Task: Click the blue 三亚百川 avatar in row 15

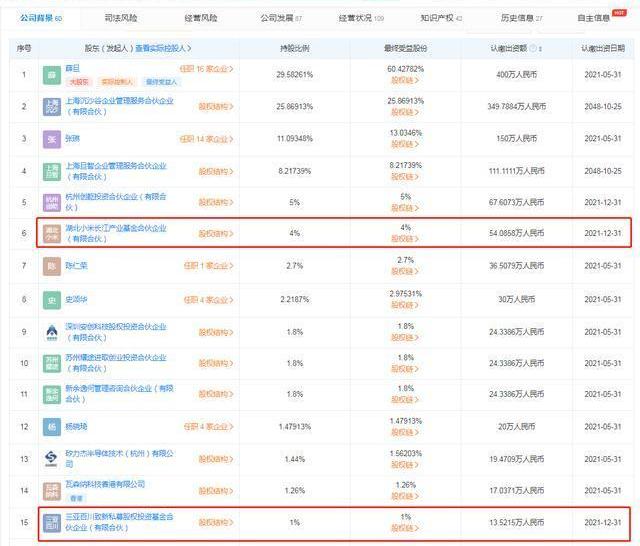Action: click(52, 523)
